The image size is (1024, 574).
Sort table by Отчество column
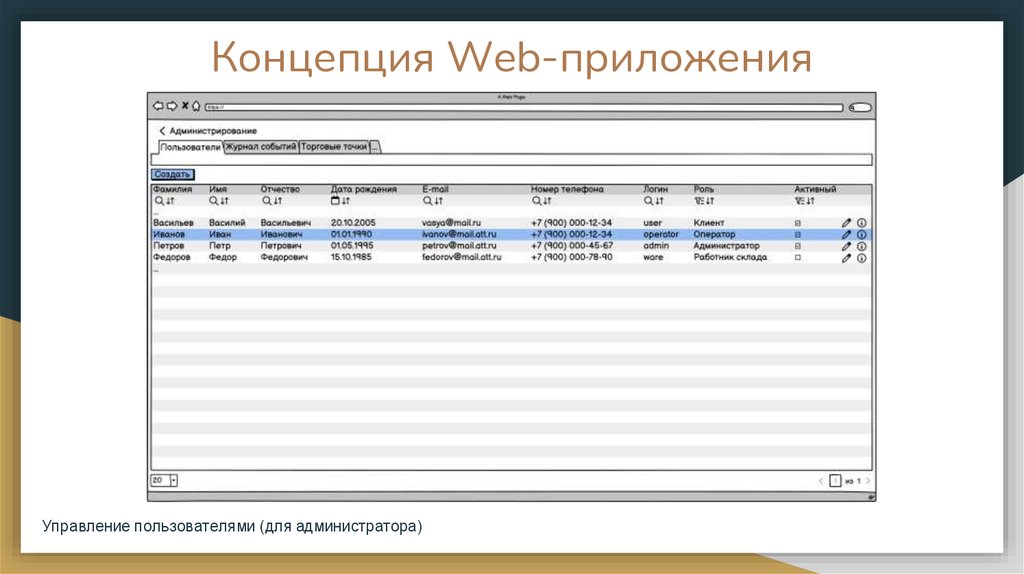[278, 201]
